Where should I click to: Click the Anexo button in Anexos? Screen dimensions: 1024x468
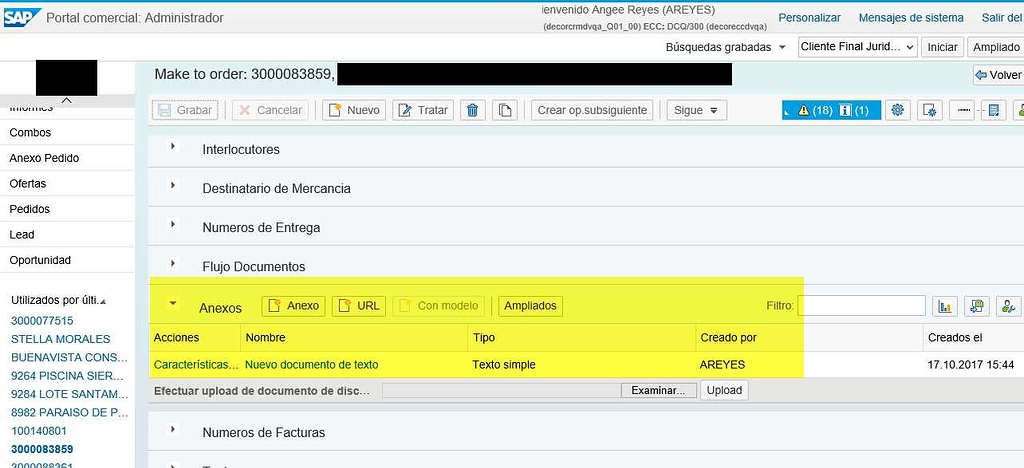tap(293, 306)
